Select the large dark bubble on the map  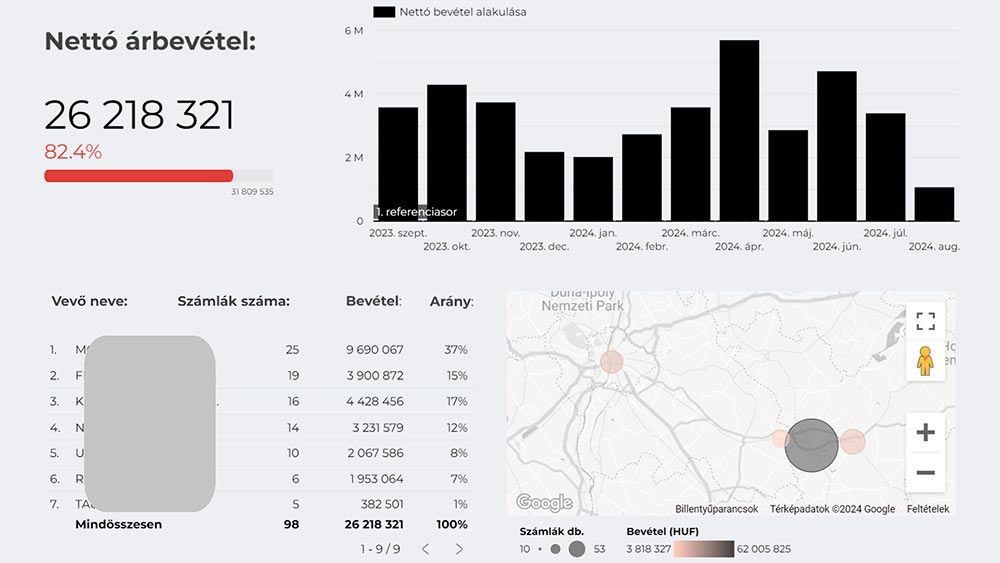(811, 445)
